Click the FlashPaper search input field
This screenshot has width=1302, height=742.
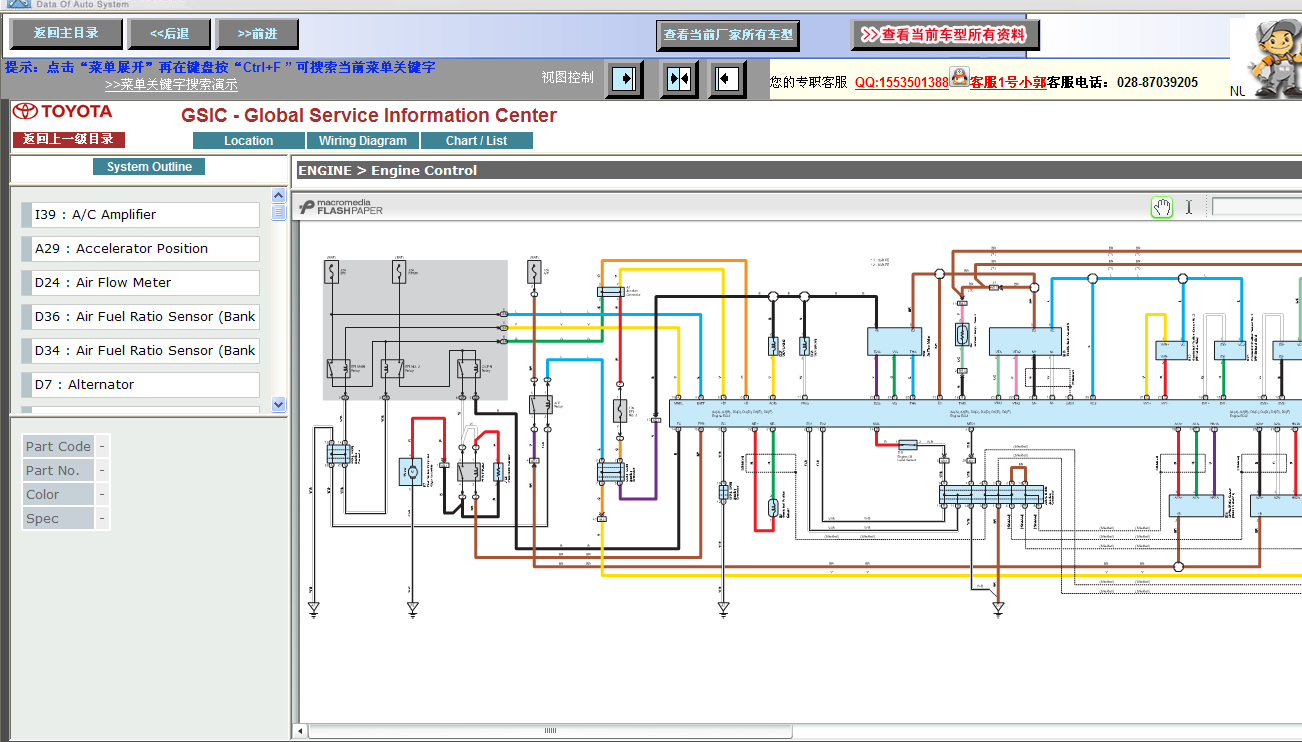(x=1256, y=207)
